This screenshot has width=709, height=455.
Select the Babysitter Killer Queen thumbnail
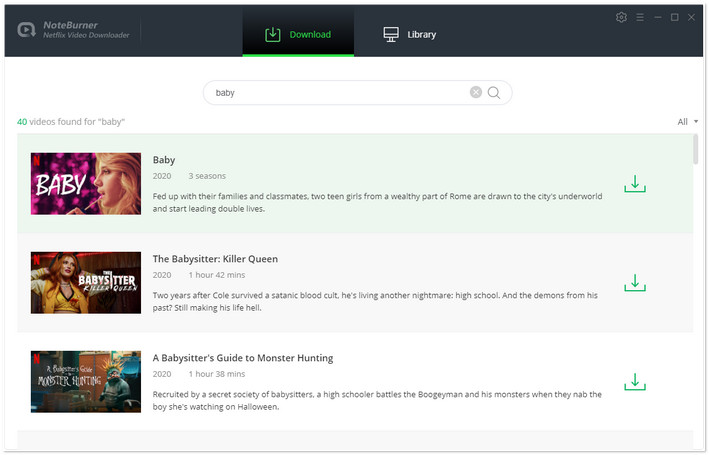coord(86,283)
